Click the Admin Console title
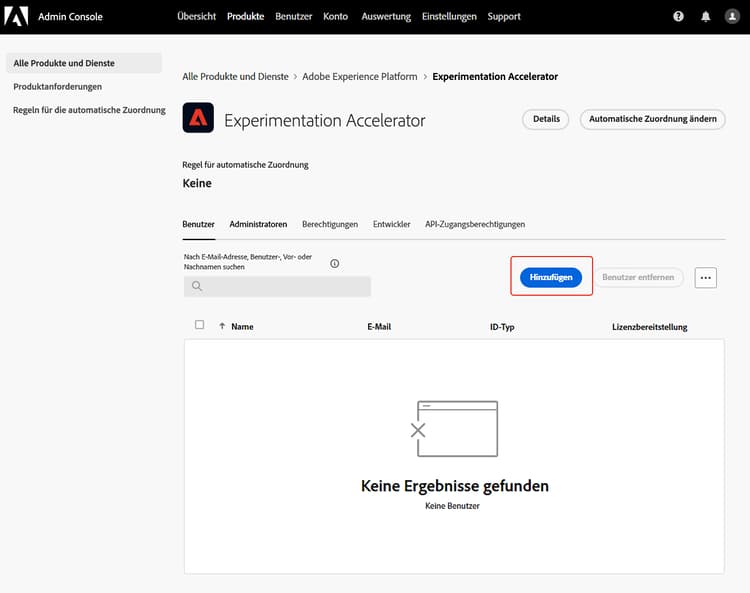750x593 pixels. 70,17
